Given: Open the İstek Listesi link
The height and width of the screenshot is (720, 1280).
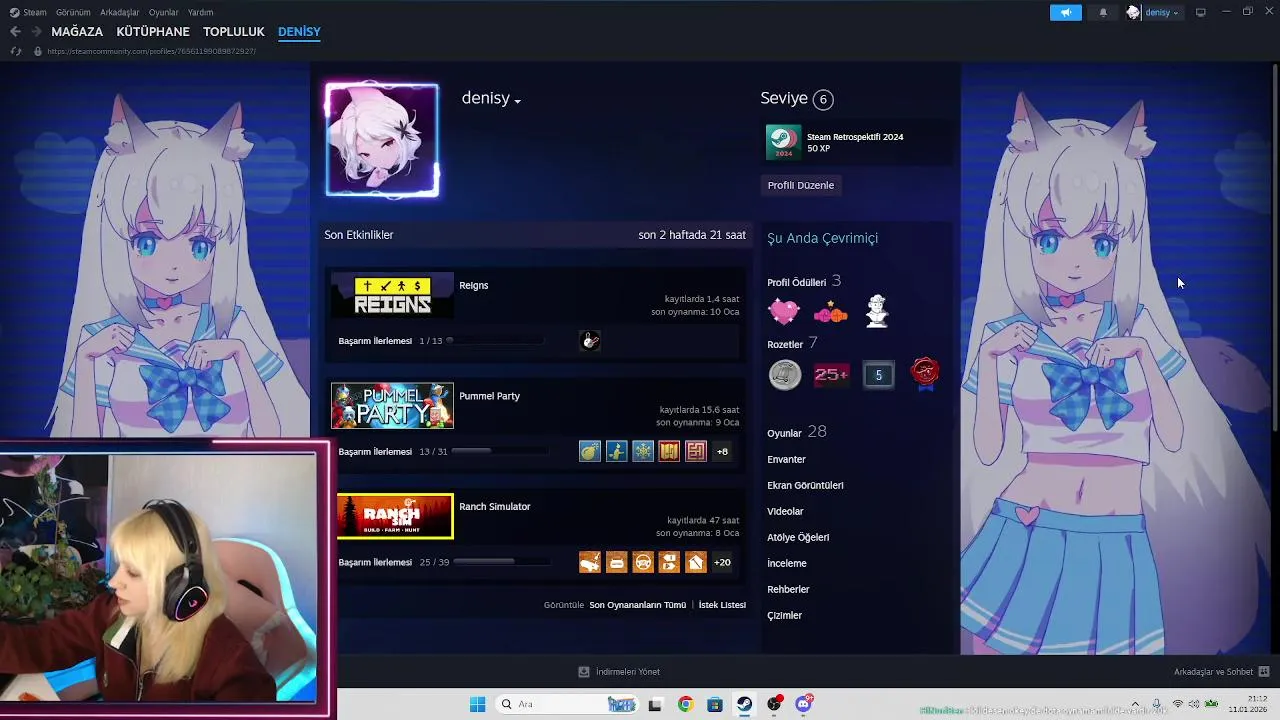Looking at the screenshot, I should click(x=722, y=605).
